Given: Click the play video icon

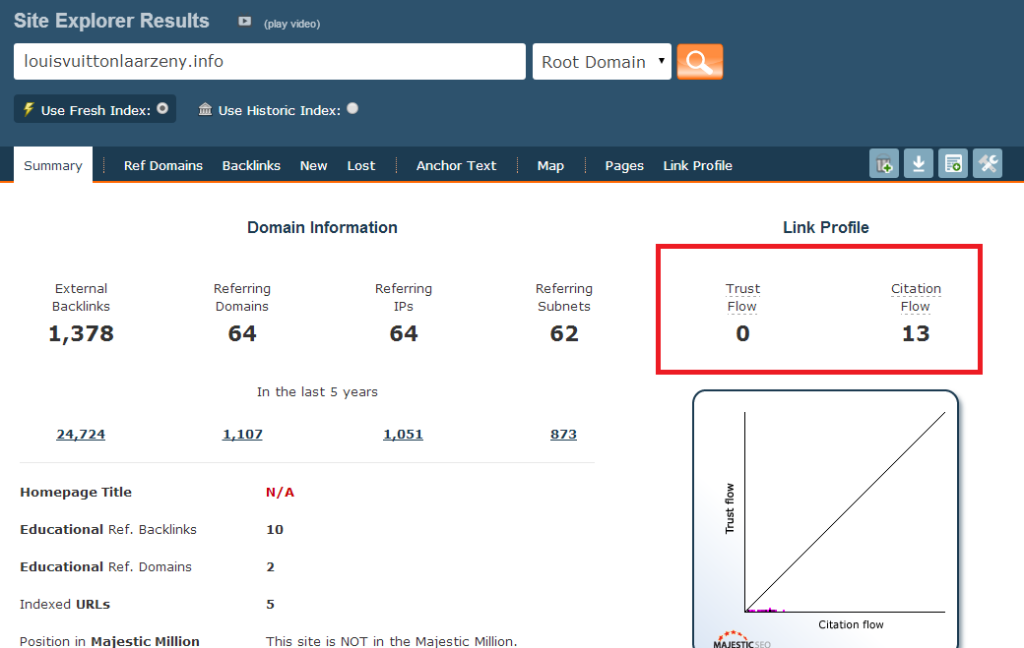Looking at the screenshot, I should click(x=244, y=22).
